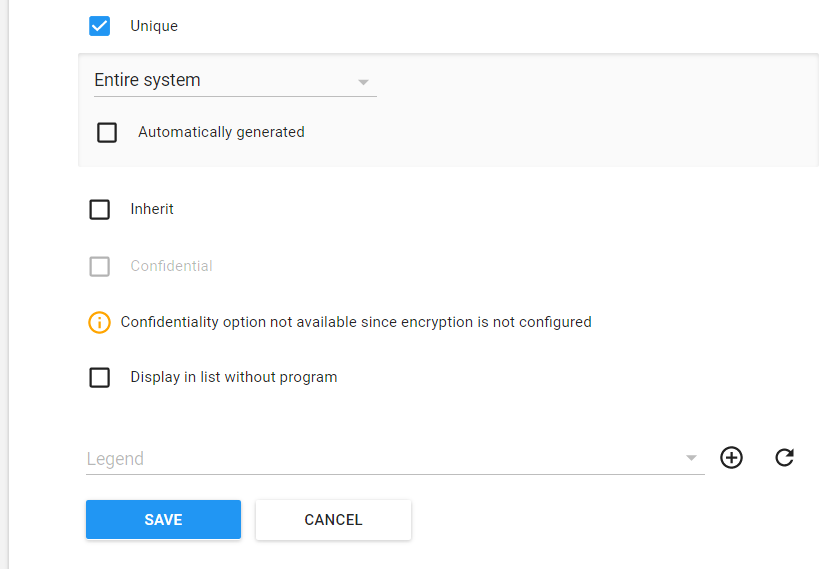Check the Display in list without program box

(x=99, y=378)
